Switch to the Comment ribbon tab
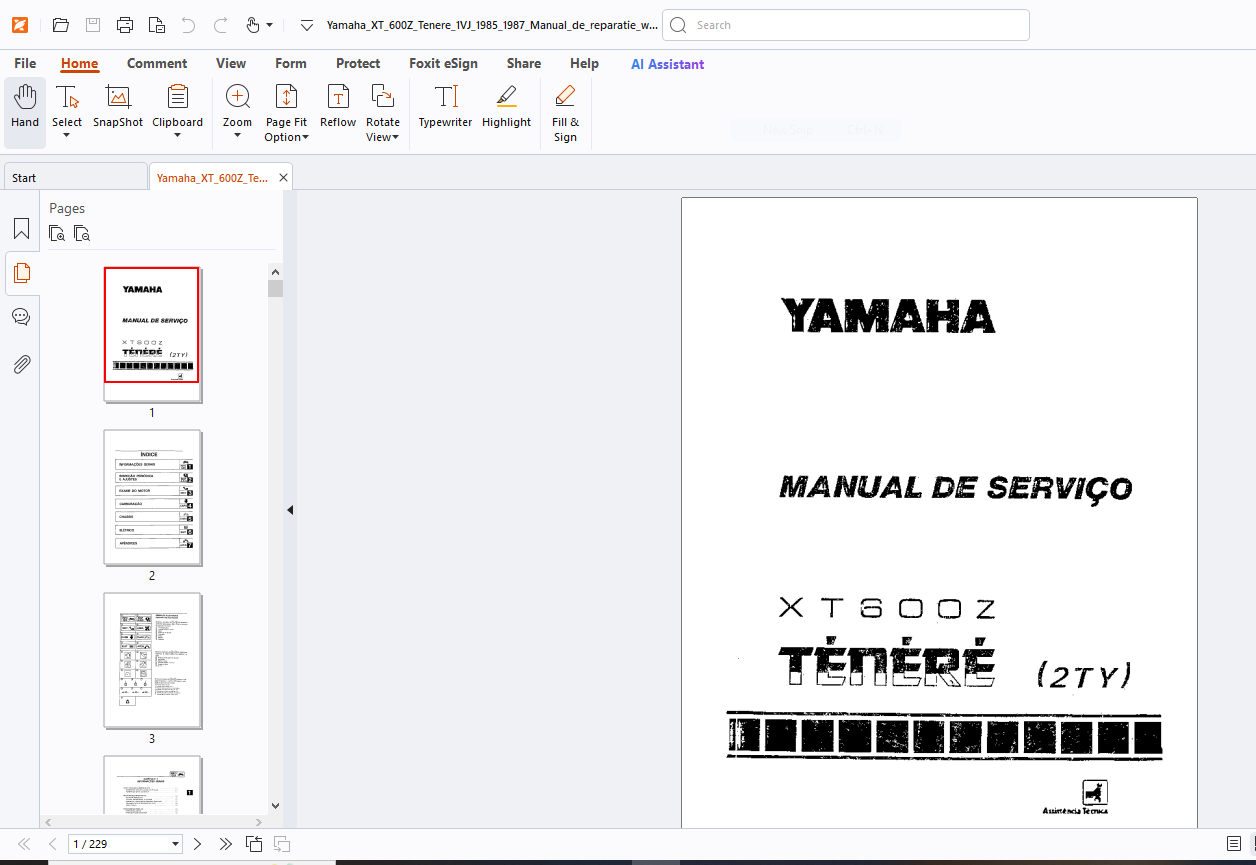 click(x=157, y=64)
